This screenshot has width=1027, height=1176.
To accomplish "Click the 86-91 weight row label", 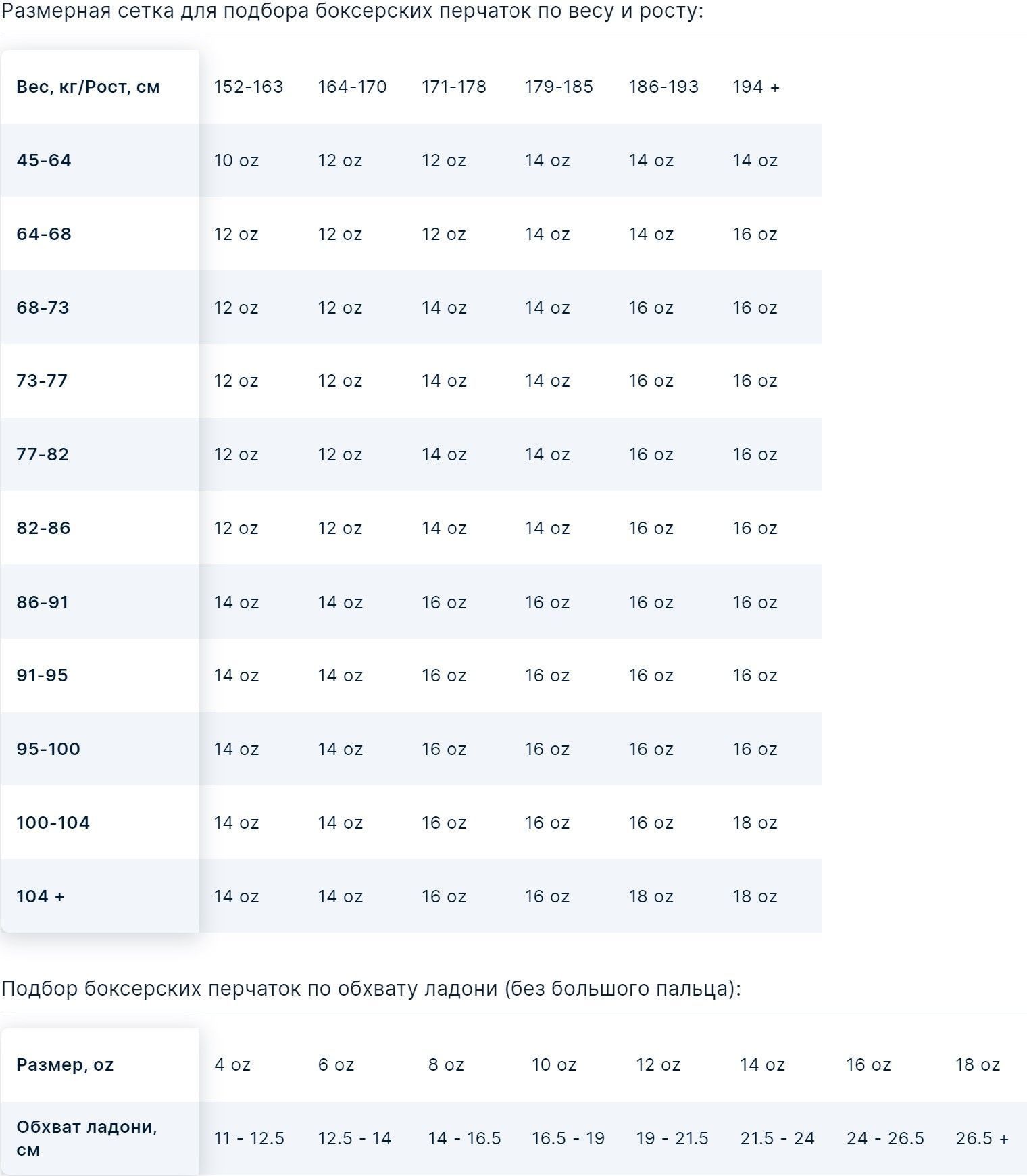I will tap(43, 602).
